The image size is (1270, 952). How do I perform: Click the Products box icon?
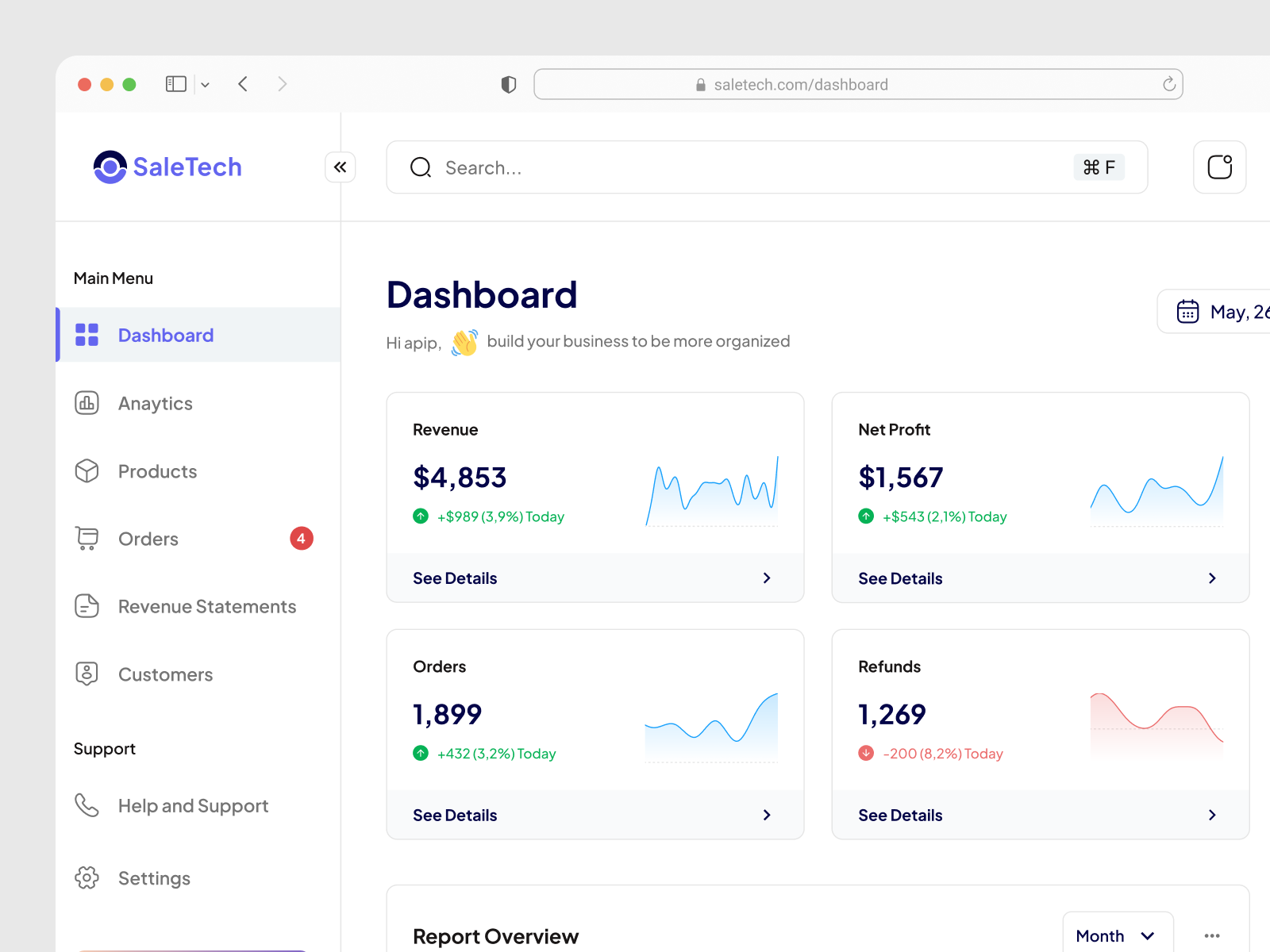point(87,471)
